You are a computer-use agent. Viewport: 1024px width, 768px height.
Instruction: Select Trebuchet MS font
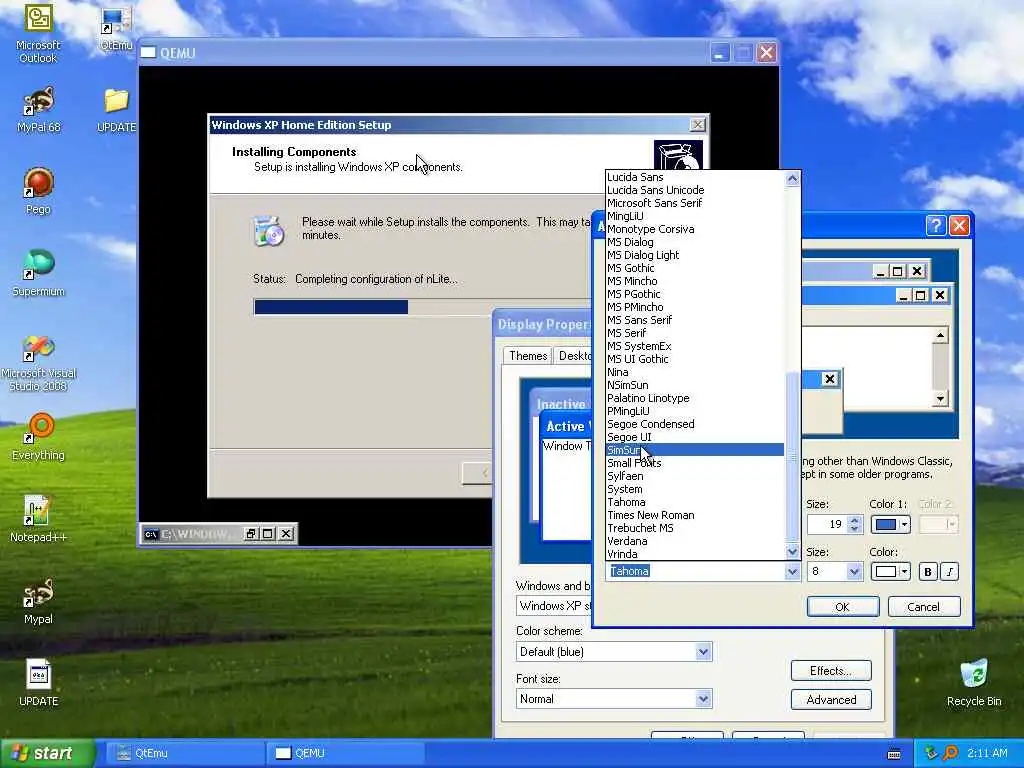pyautogui.click(x=695, y=528)
